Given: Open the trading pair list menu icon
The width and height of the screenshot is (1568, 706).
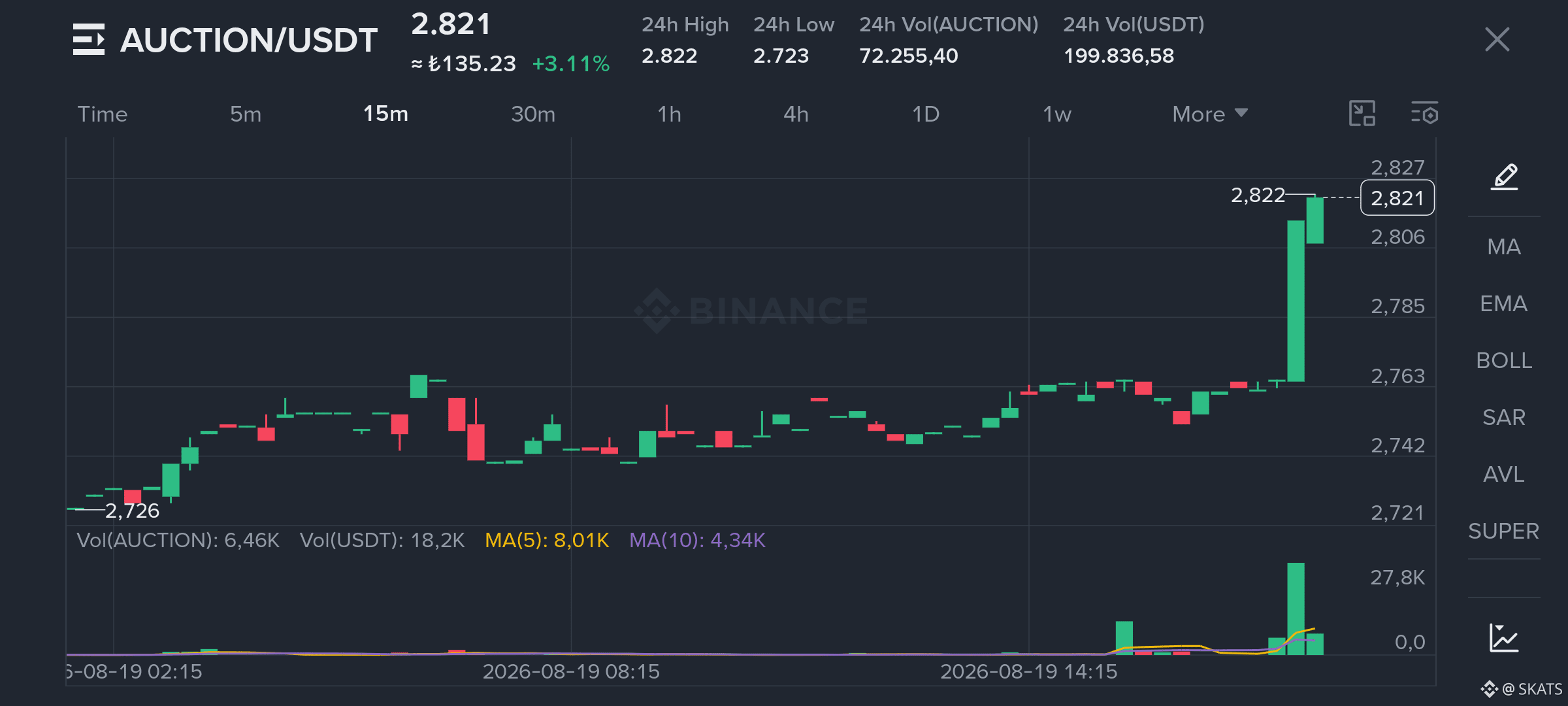Looking at the screenshot, I should point(89,39).
